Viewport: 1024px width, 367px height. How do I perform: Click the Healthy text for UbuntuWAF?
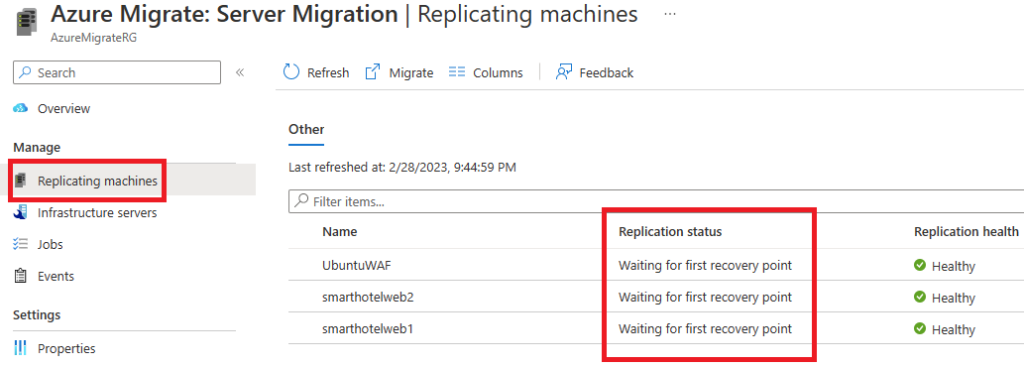click(x=953, y=266)
